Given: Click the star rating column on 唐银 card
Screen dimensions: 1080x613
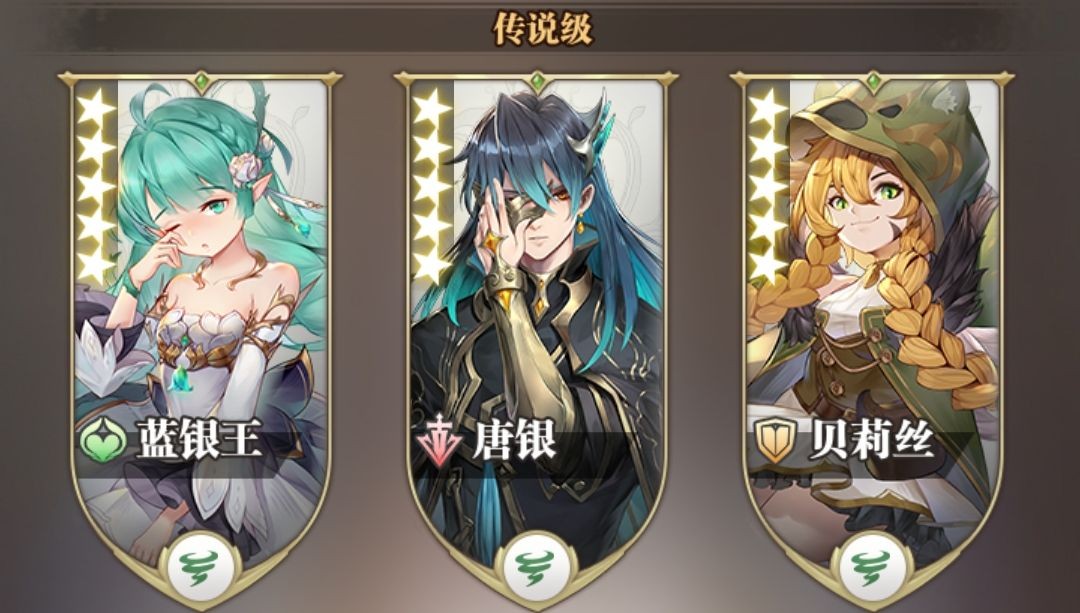Looking at the screenshot, I should (x=432, y=186).
